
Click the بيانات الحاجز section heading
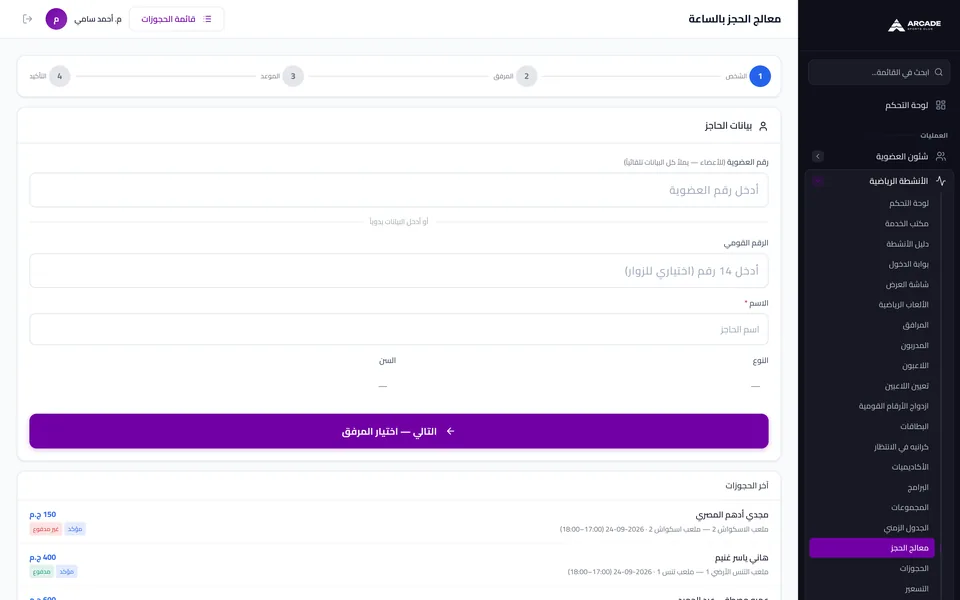[729, 126]
